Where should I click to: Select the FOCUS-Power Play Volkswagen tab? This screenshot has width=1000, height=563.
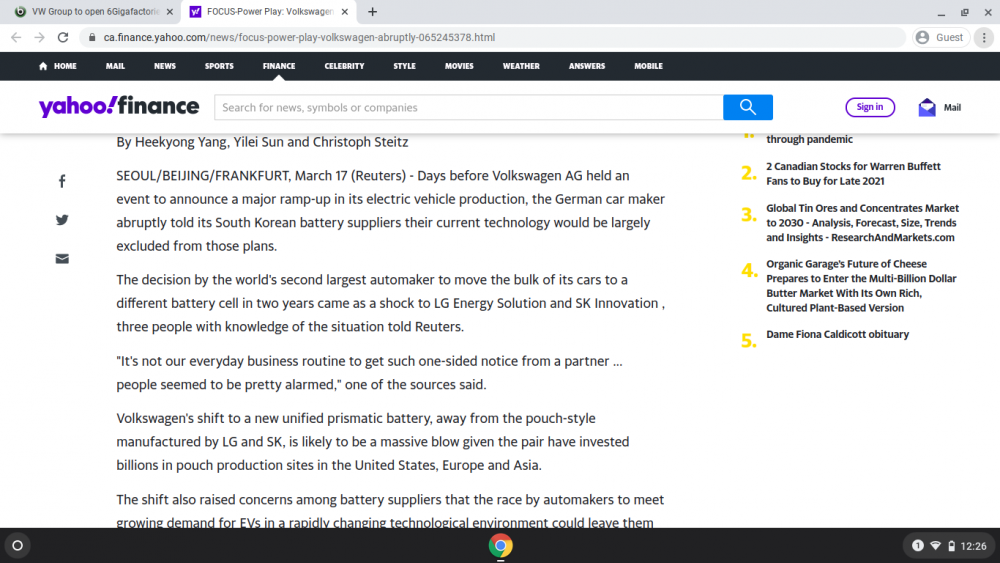[268, 11]
